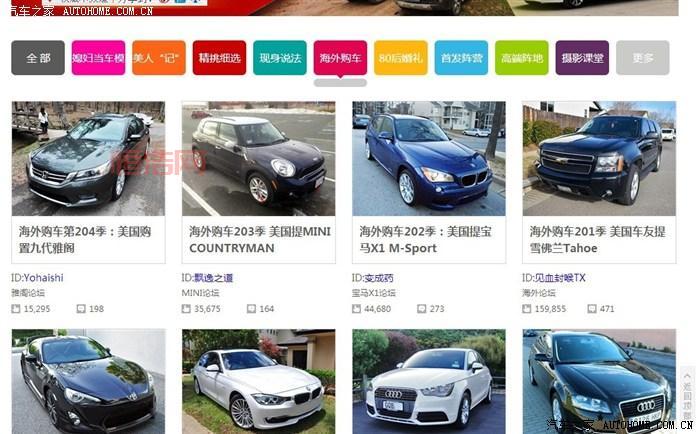Click the views icon beside 159,855

point(527,309)
